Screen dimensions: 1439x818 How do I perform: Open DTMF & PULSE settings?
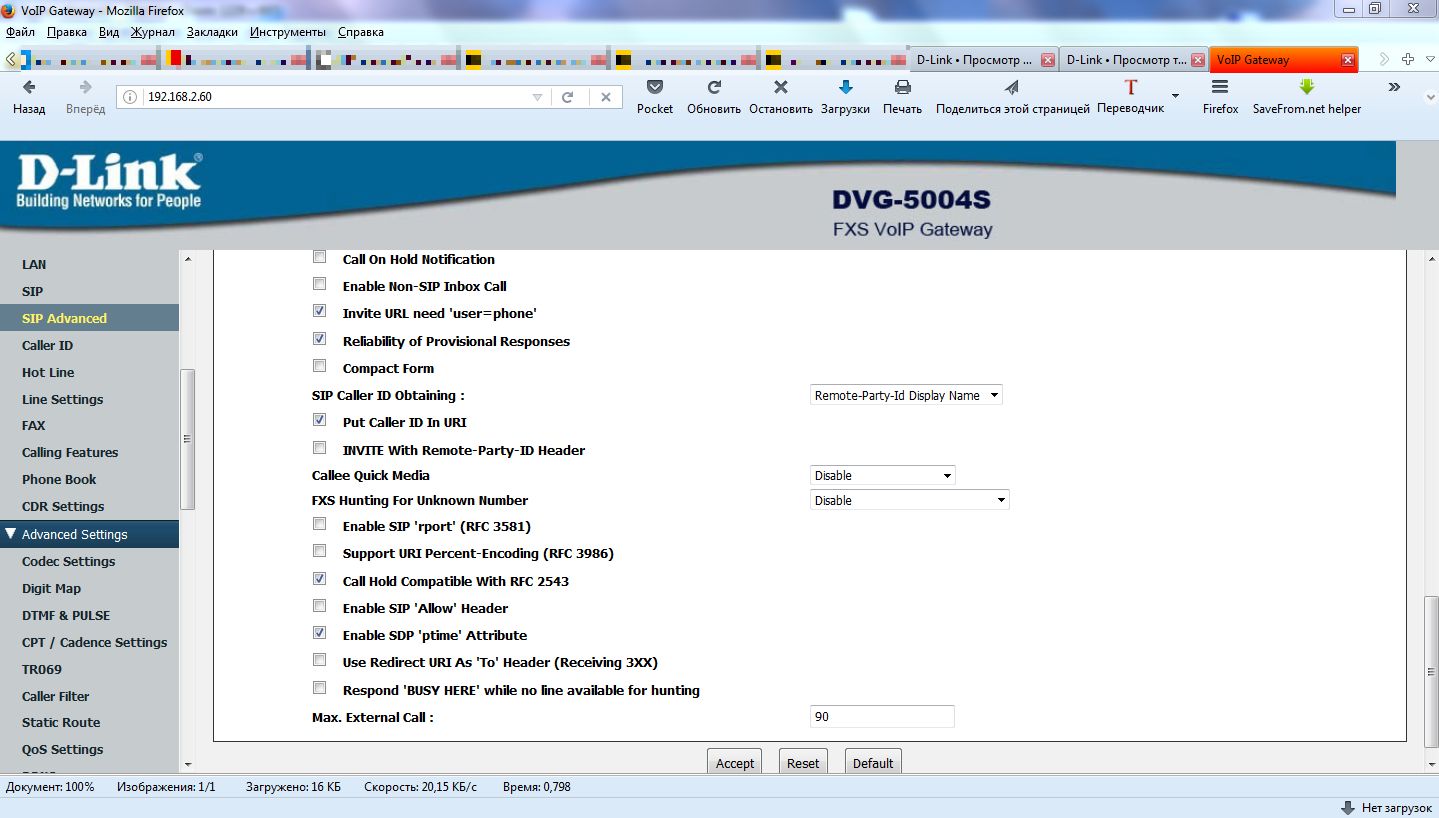click(x=66, y=615)
